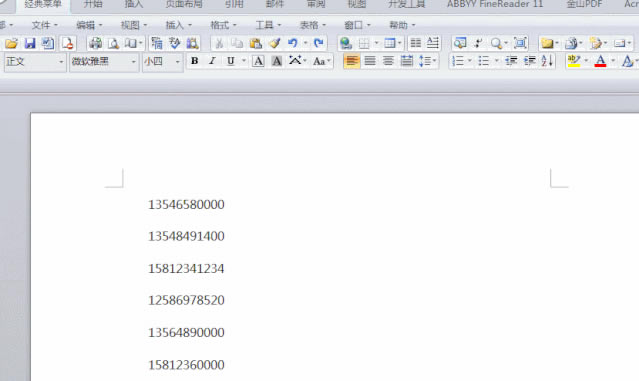Screen dimensions: 639x381
Task: Select the Cut scissors icon
Action: [x=219, y=43]
